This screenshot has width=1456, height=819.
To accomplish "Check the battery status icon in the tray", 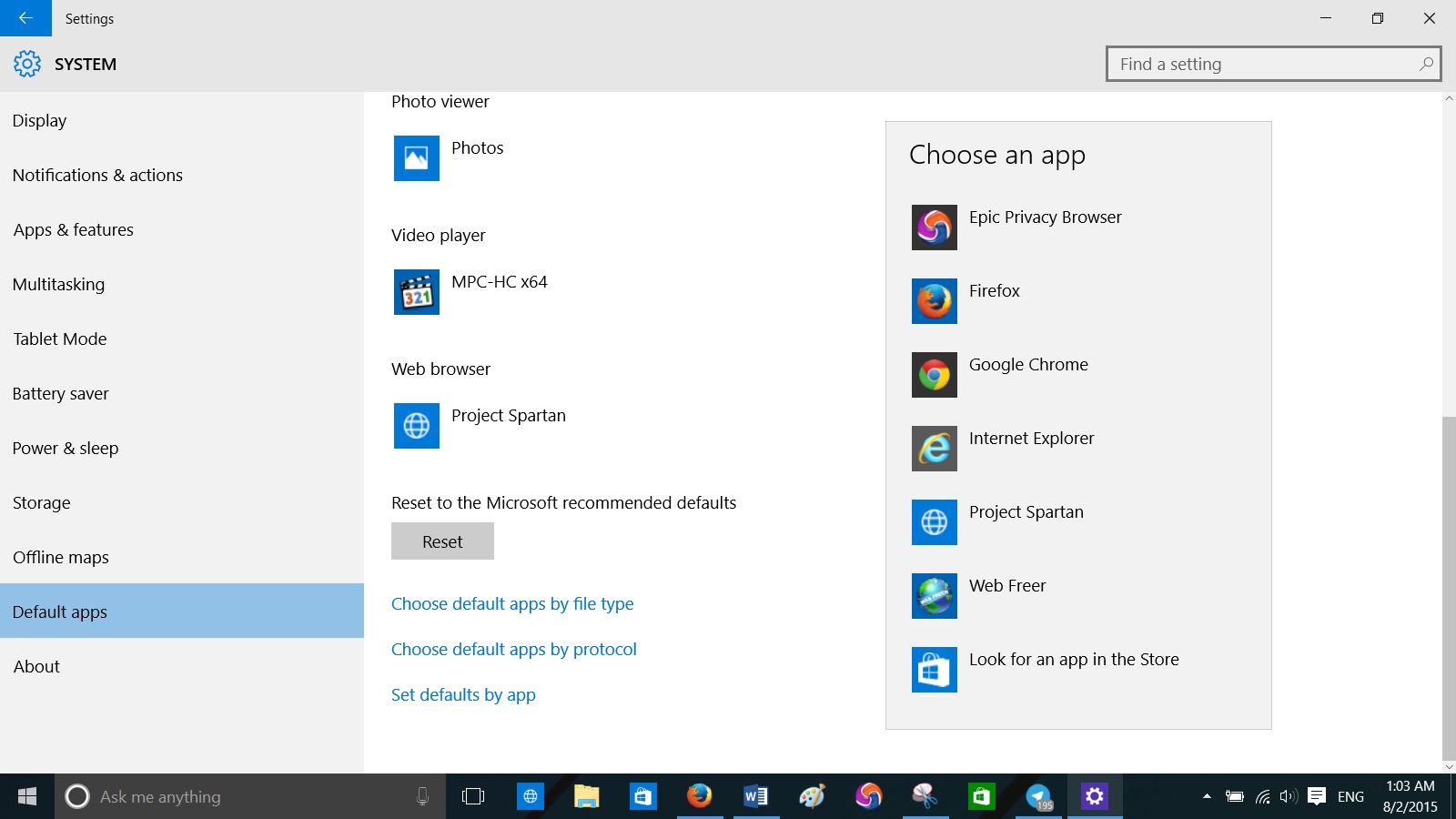I will coord(1234,796).
